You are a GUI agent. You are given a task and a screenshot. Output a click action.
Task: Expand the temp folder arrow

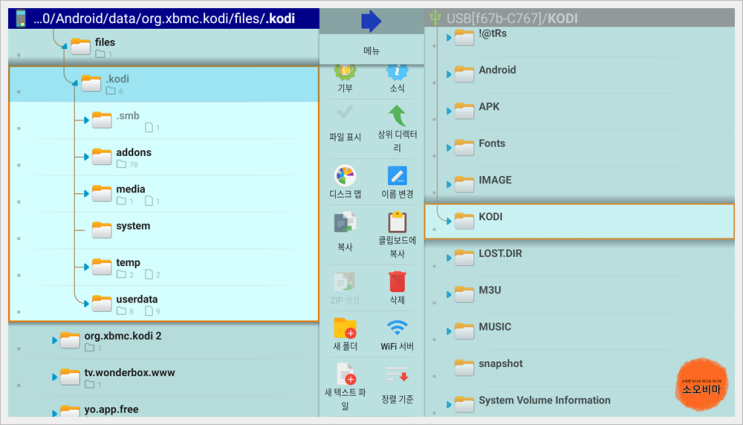(x=86, y=267)
